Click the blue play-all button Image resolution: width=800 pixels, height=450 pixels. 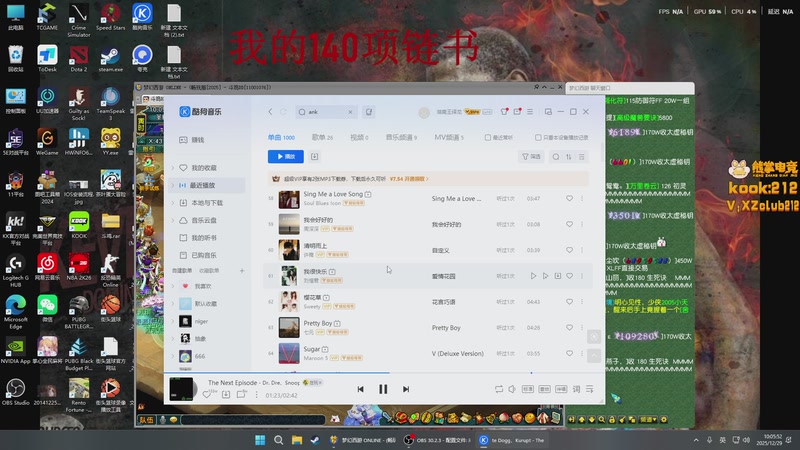286,157
